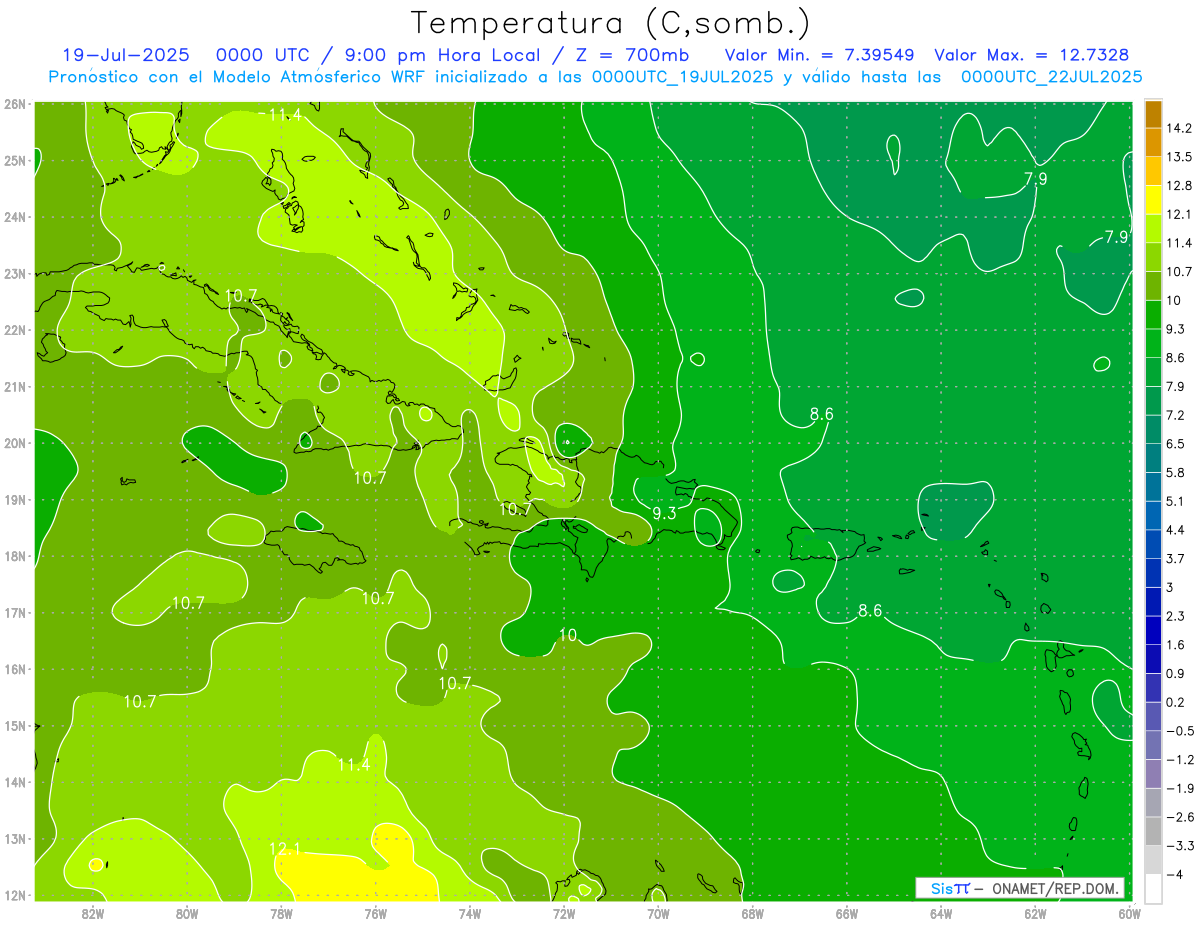
Task: Click the -4 color scale label
Action: pos(1174,874)
